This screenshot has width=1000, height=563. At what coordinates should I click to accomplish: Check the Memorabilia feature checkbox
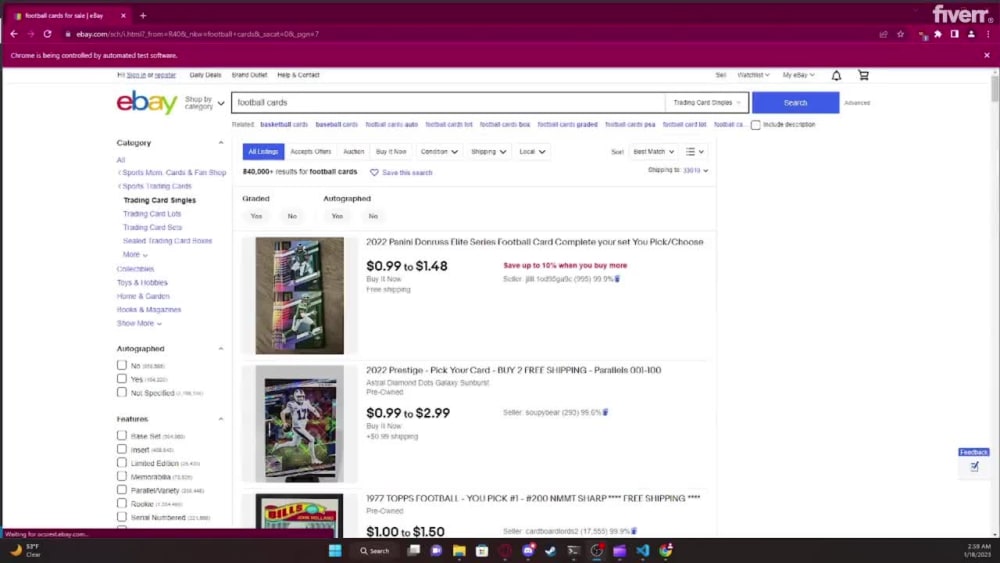pyautogui.click(x=122, y=476)
